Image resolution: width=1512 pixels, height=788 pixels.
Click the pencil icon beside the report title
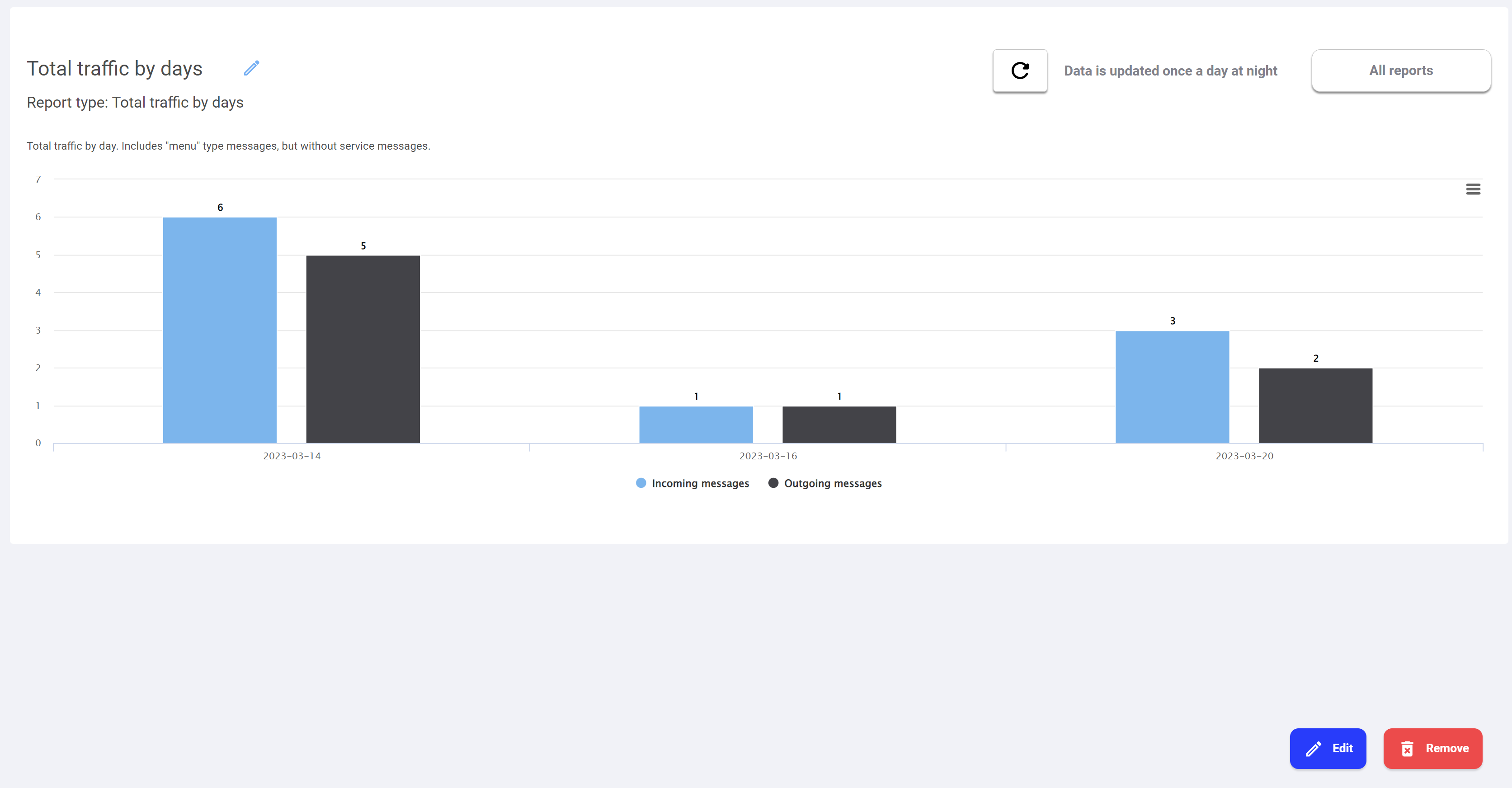click(251, 69)
